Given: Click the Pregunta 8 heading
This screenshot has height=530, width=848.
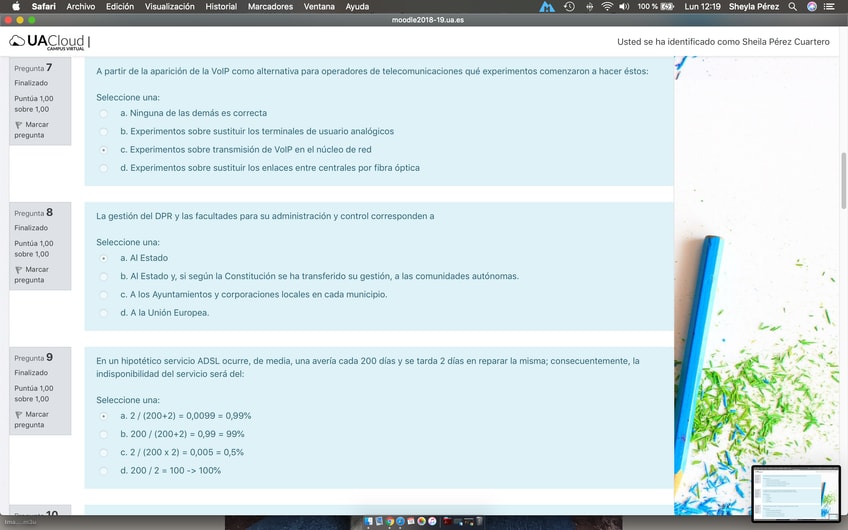Looking at the screenshot, I should [x=33, y=213].
